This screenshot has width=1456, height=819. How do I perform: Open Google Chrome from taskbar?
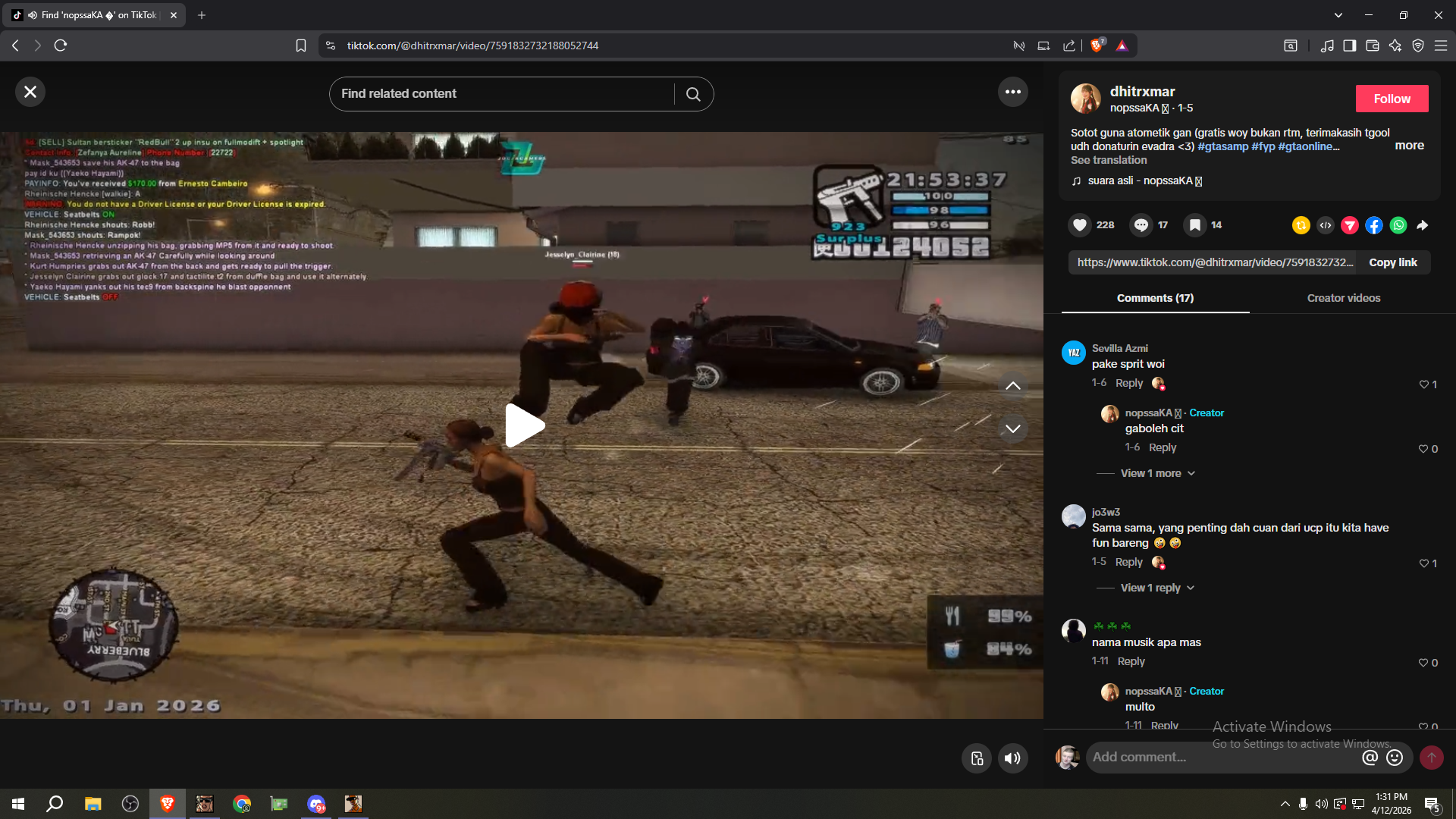(x=242, y=804)
